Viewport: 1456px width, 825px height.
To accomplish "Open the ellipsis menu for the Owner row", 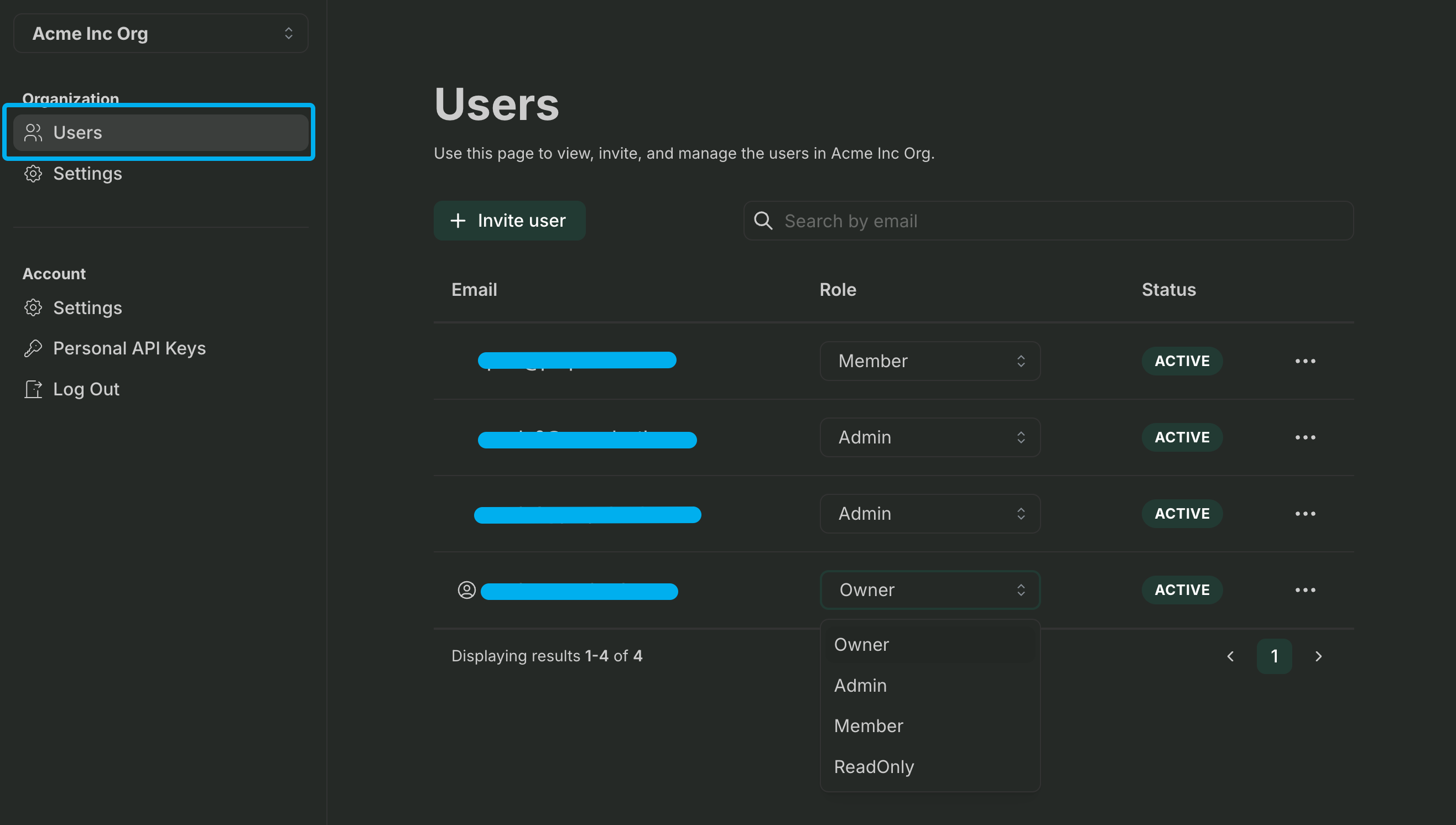I will tap(1305, 589).
